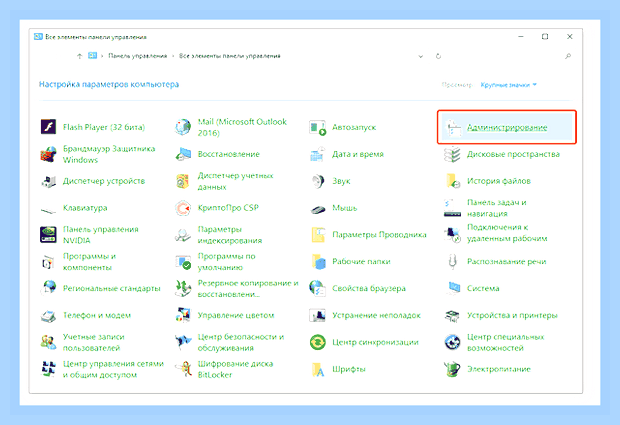Open the Шрифты fonts icon

318,369
